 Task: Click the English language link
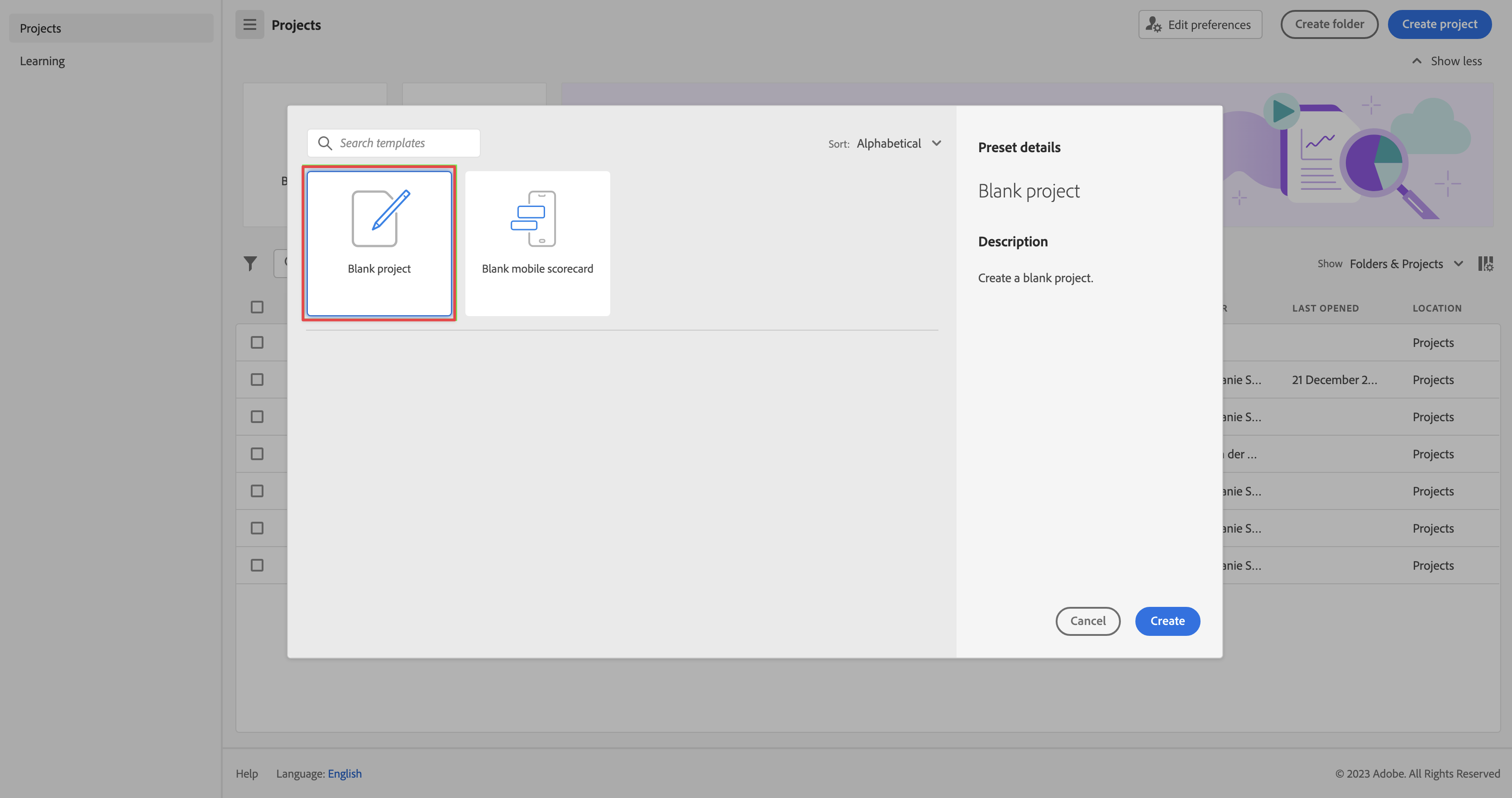345,774
